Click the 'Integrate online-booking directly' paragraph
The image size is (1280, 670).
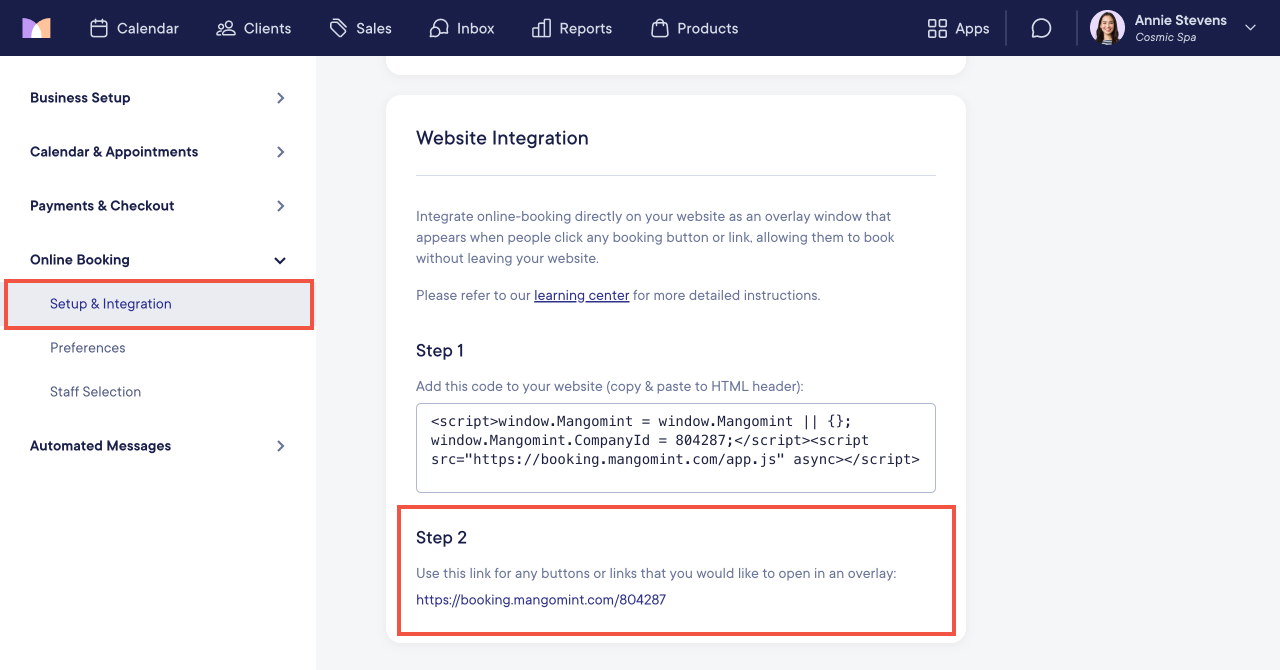point(656,237)
